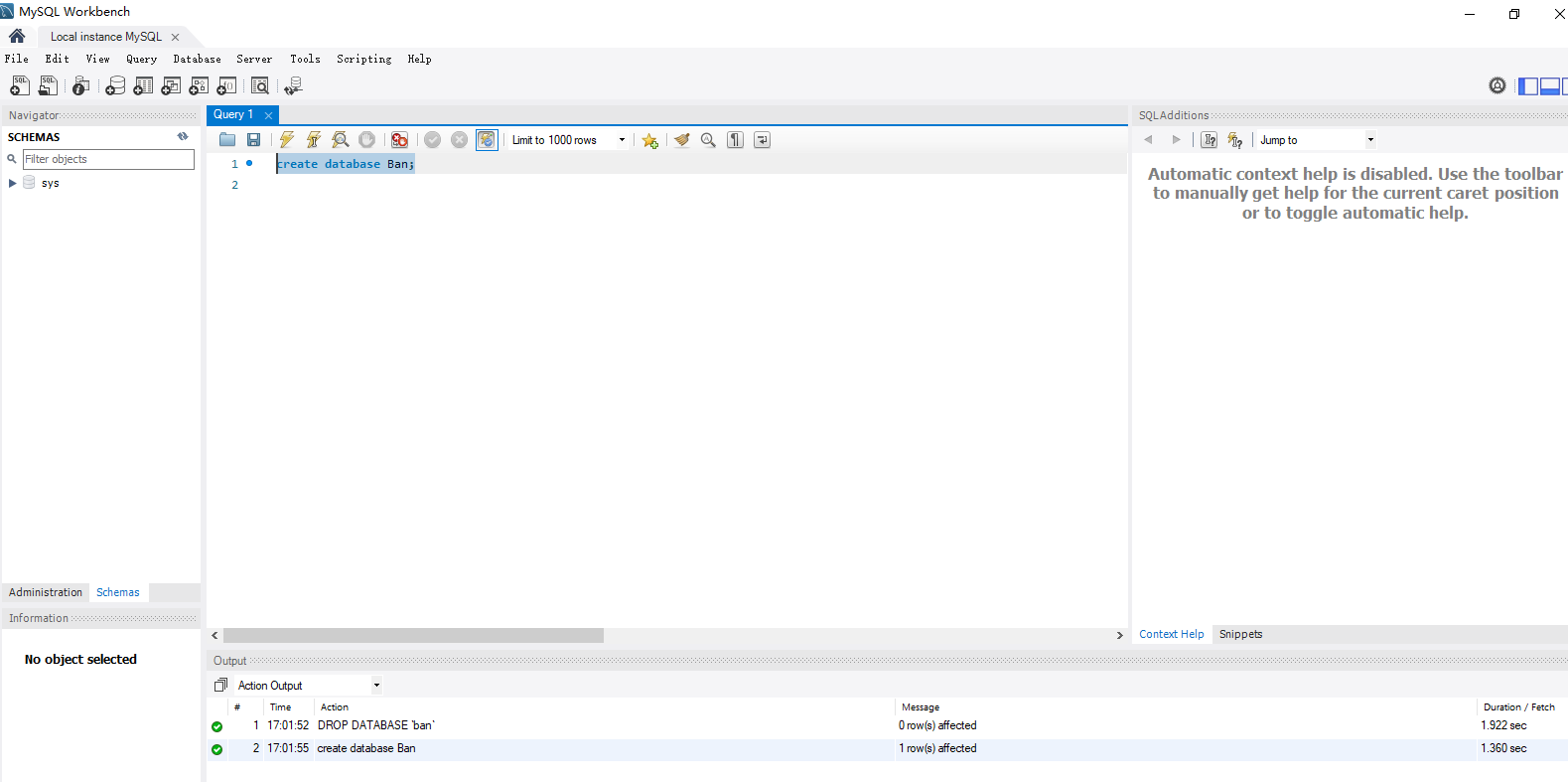Create a new table in the schema

coord(143,85)
